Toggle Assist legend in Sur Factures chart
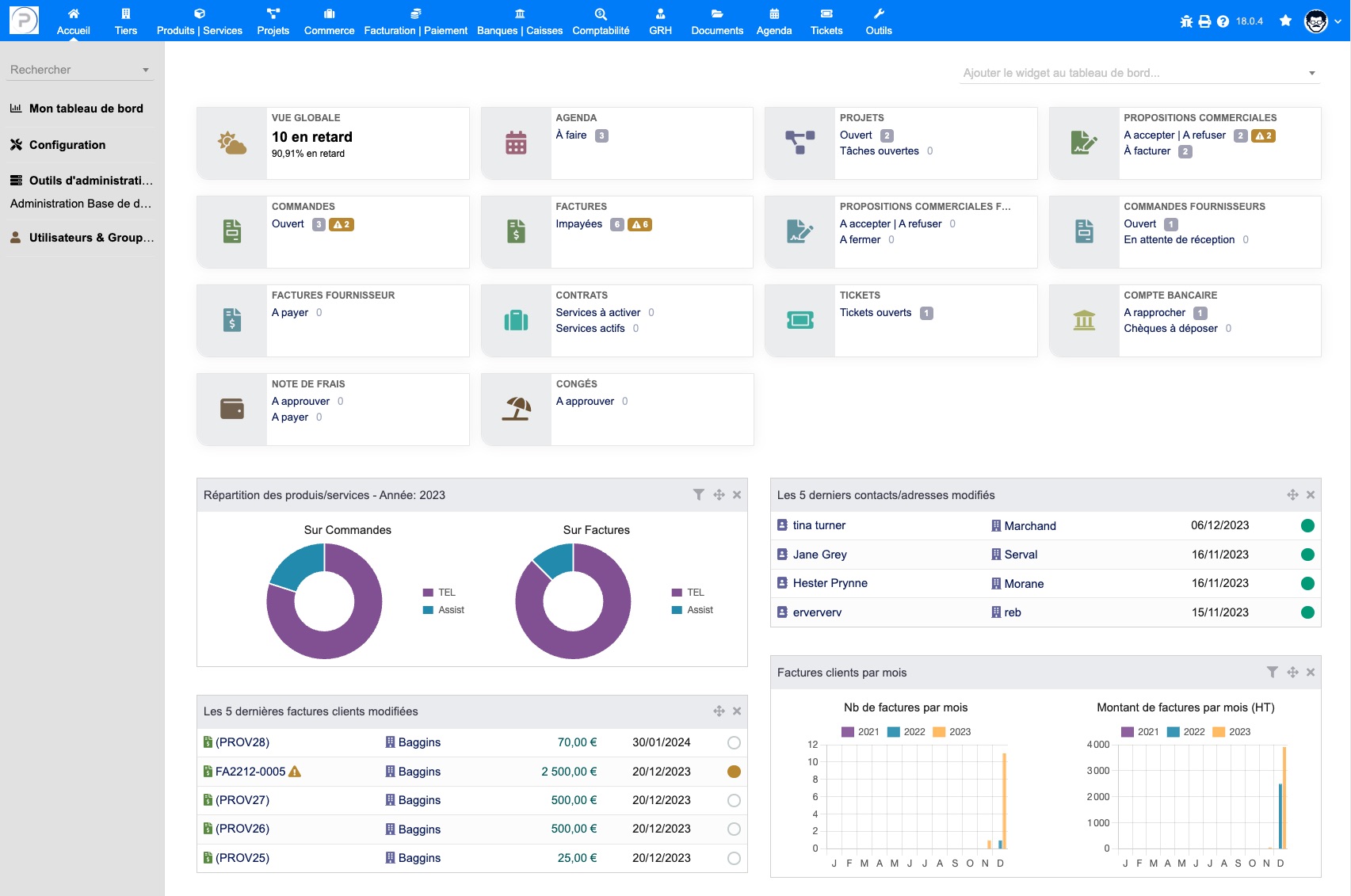Image resolution: width=1351 pixels, height=896 pixels. click(693, 610)
